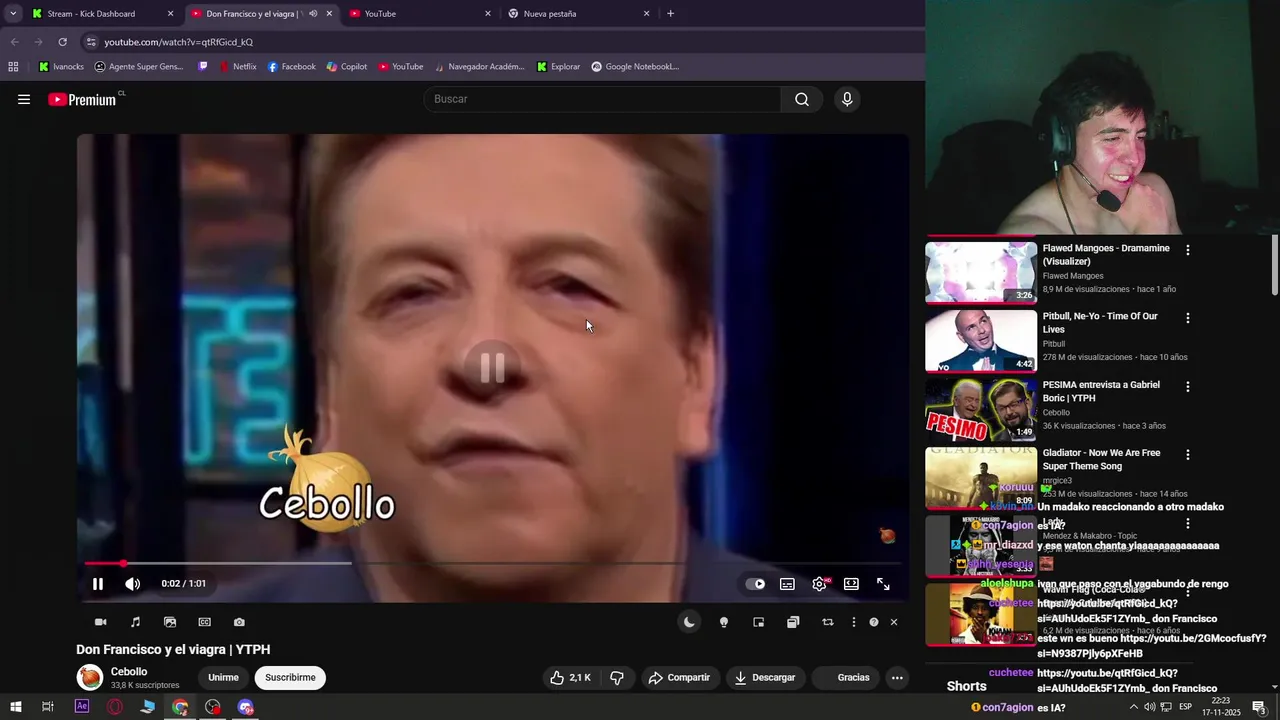Open the Facebook bookmark

(291, 67)
